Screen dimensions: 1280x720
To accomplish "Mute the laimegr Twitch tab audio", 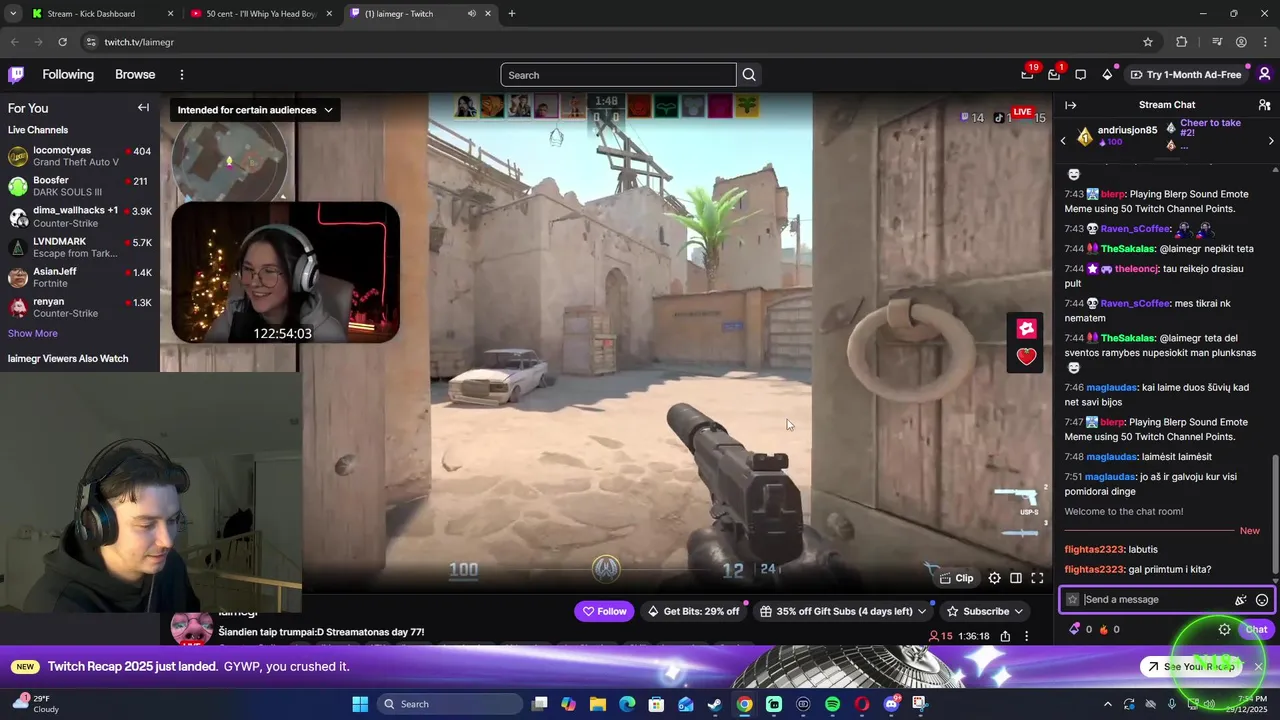I will tap(471, 14).
